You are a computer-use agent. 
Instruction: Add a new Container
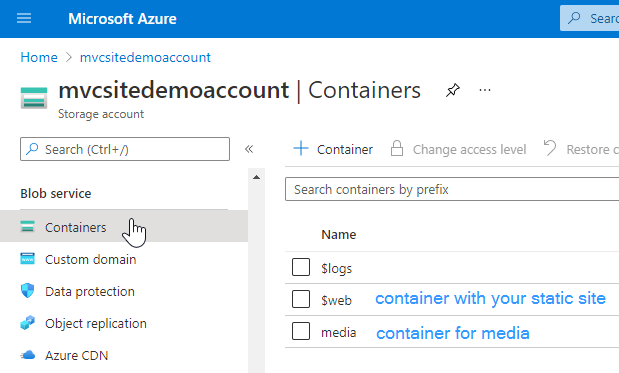tap(333, 149)
